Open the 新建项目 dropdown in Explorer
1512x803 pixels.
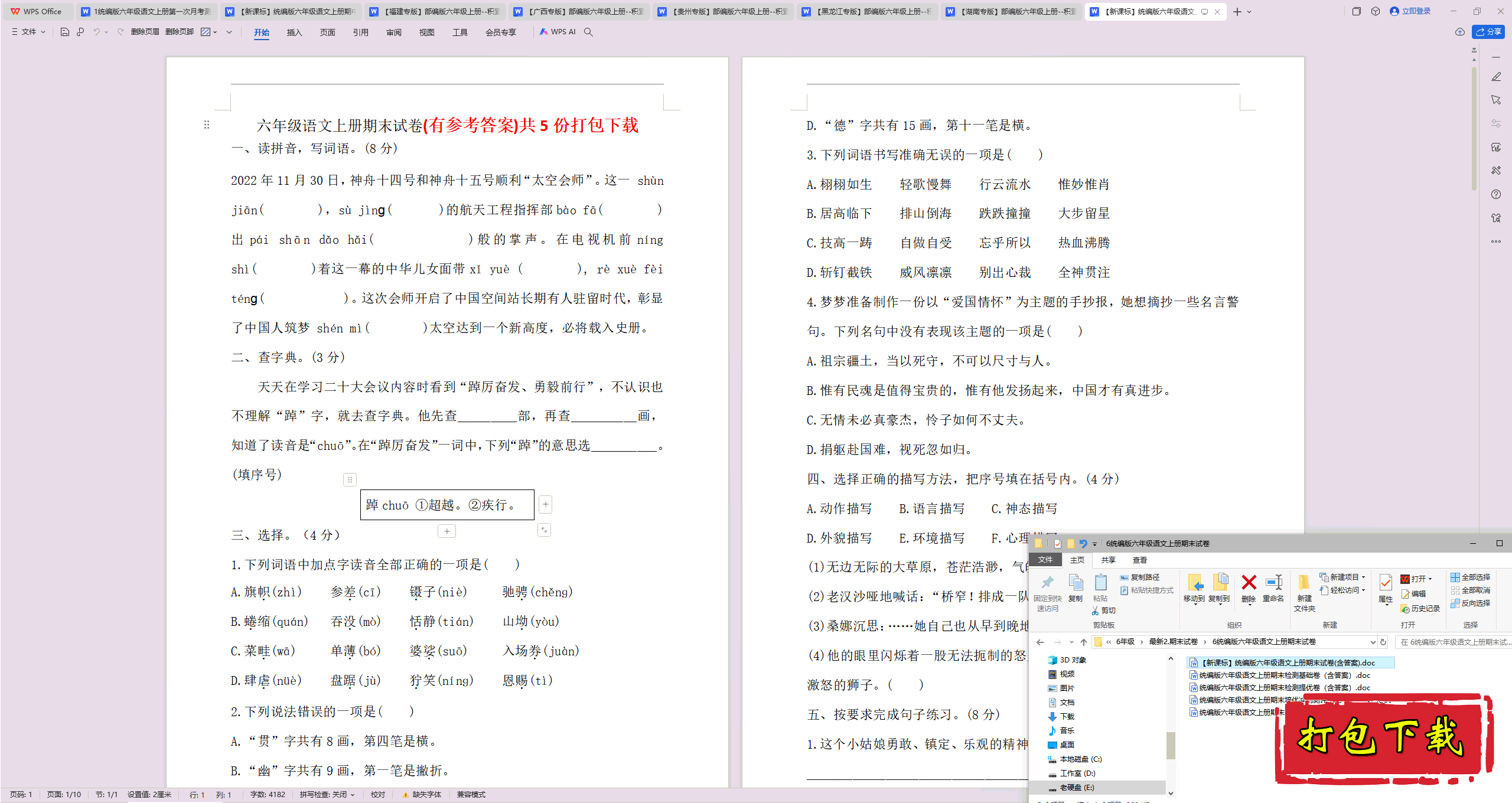1343,577
